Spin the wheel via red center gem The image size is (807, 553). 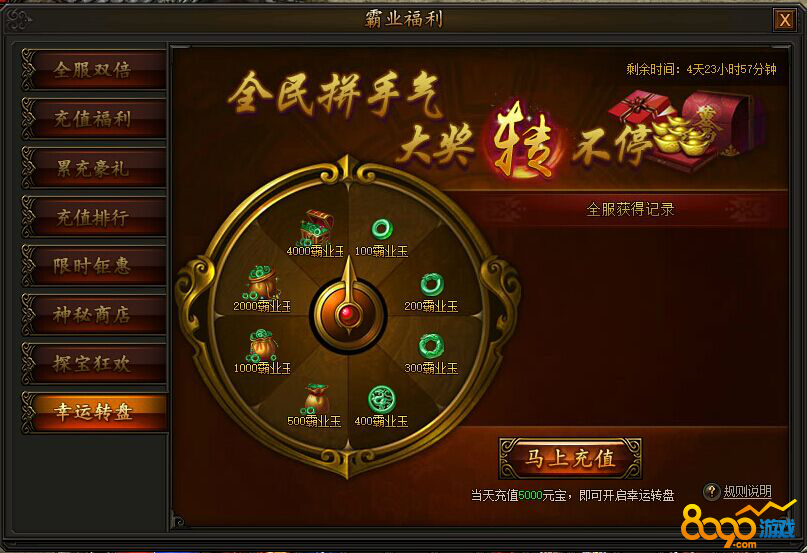(x=347, y=314)
